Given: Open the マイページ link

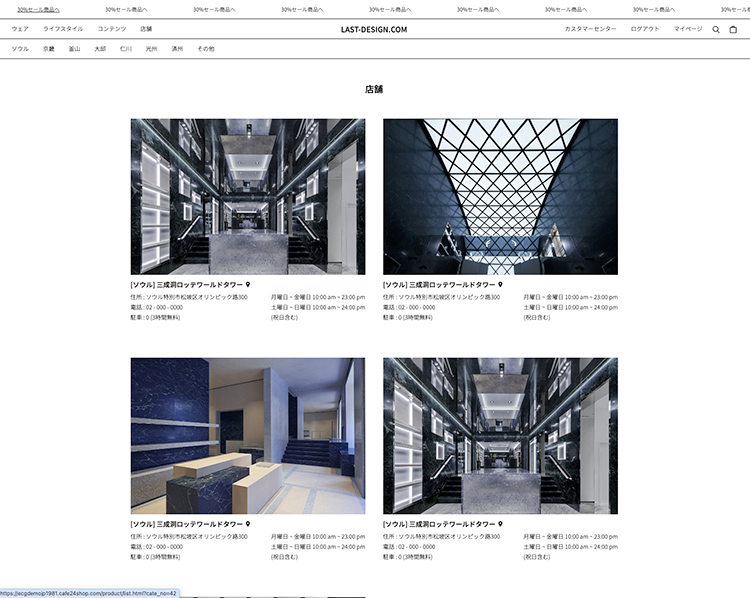Looking at the screenshot, I should click(x=688, y=29).
